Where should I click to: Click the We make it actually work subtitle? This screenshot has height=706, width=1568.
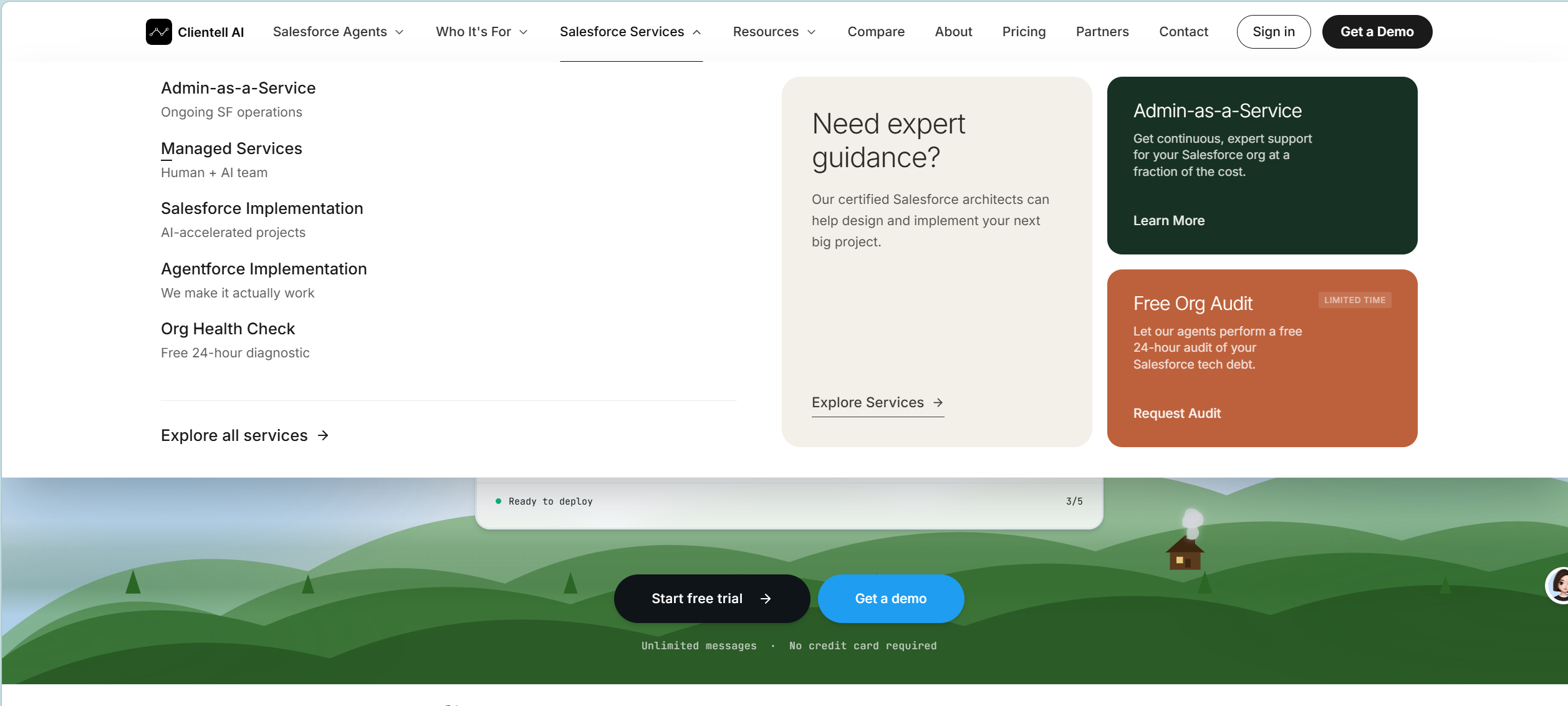[x=238, y=293]
